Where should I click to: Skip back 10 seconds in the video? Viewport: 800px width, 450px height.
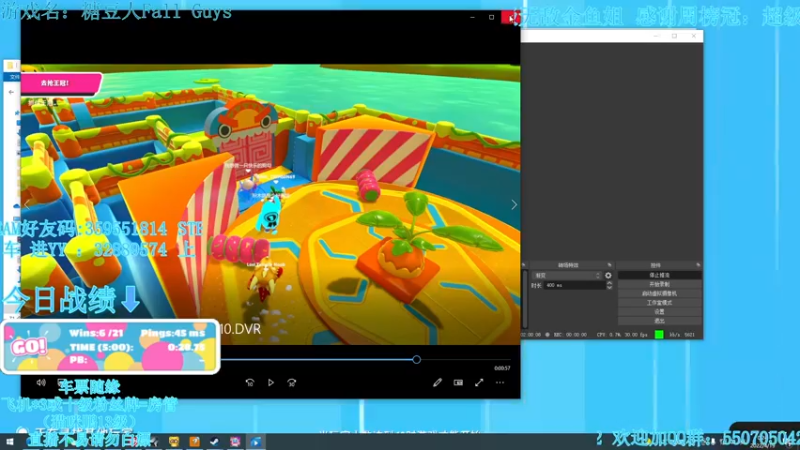[x=249, y=383]
